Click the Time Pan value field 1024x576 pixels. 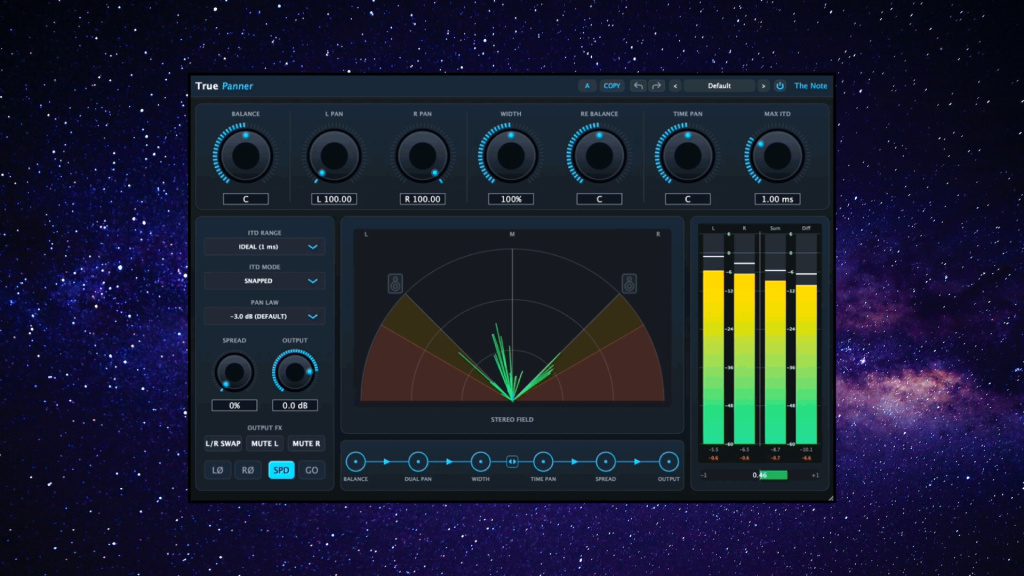click(688, 199)
